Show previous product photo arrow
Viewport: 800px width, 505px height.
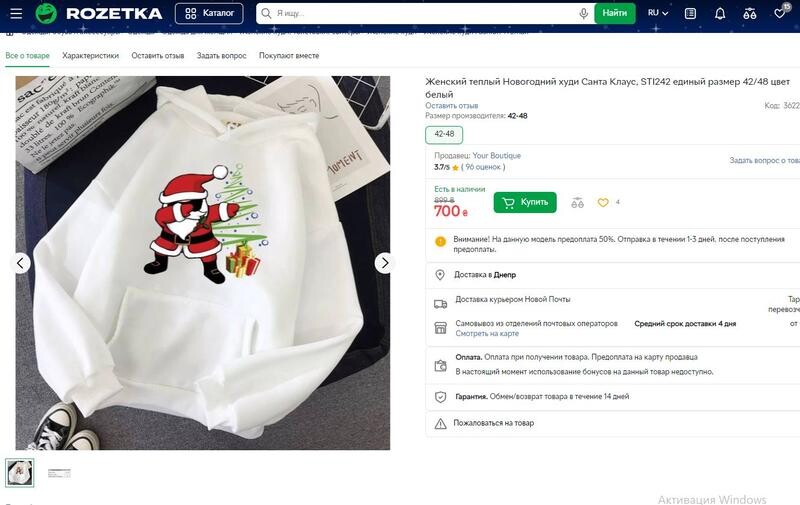coord(20,263)
